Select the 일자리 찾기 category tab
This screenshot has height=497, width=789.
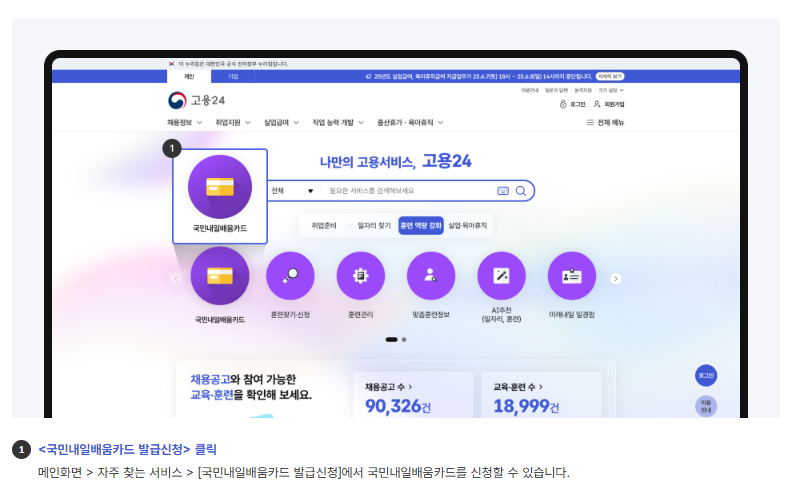(374, 226)
